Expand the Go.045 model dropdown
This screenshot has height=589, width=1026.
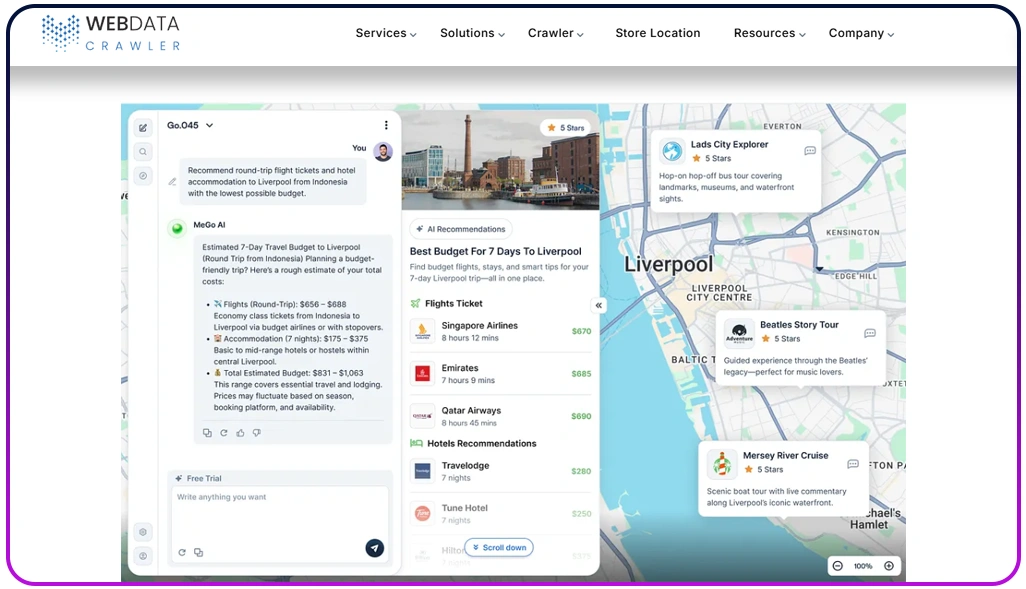coord(190,125)
